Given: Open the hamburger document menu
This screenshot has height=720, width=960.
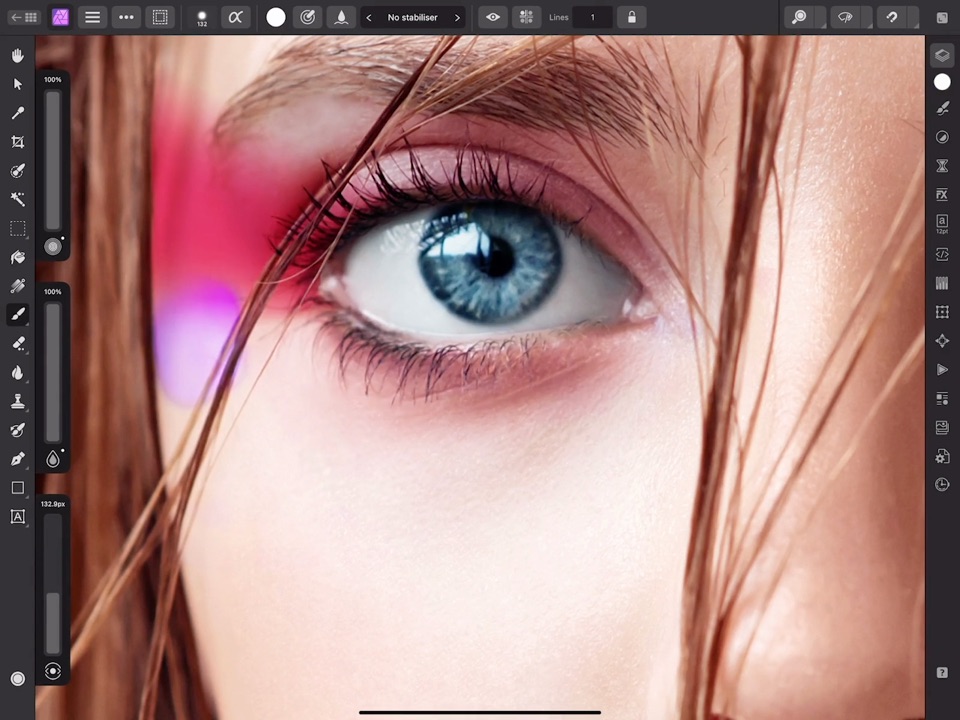Looking at the screenshot, I should click(x=93, y=17).
